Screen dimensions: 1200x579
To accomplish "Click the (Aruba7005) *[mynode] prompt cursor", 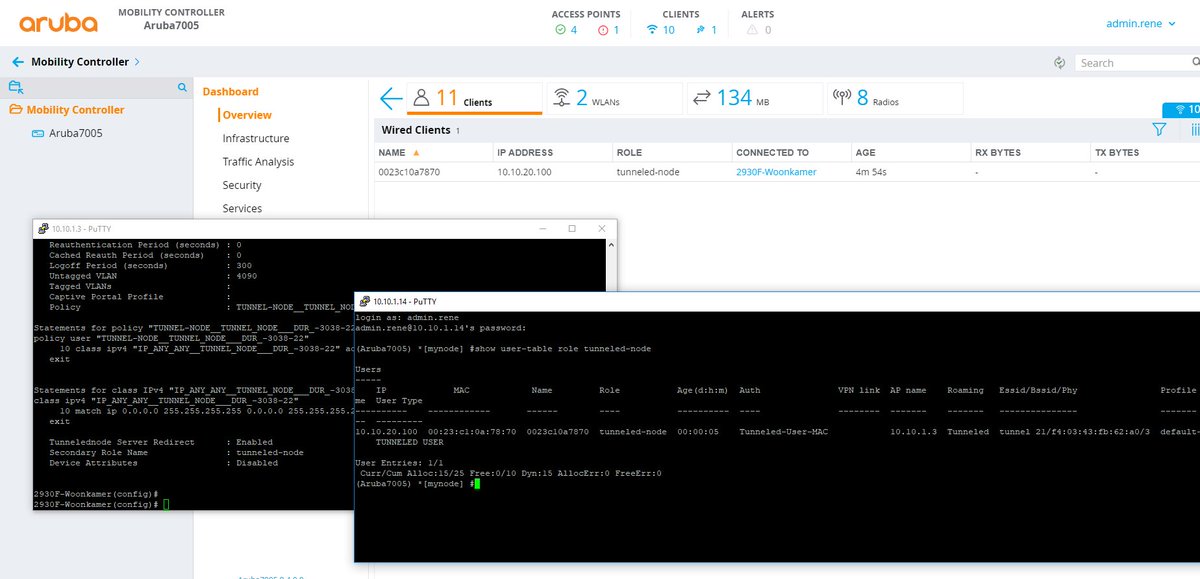I will (x=477, y=483).
